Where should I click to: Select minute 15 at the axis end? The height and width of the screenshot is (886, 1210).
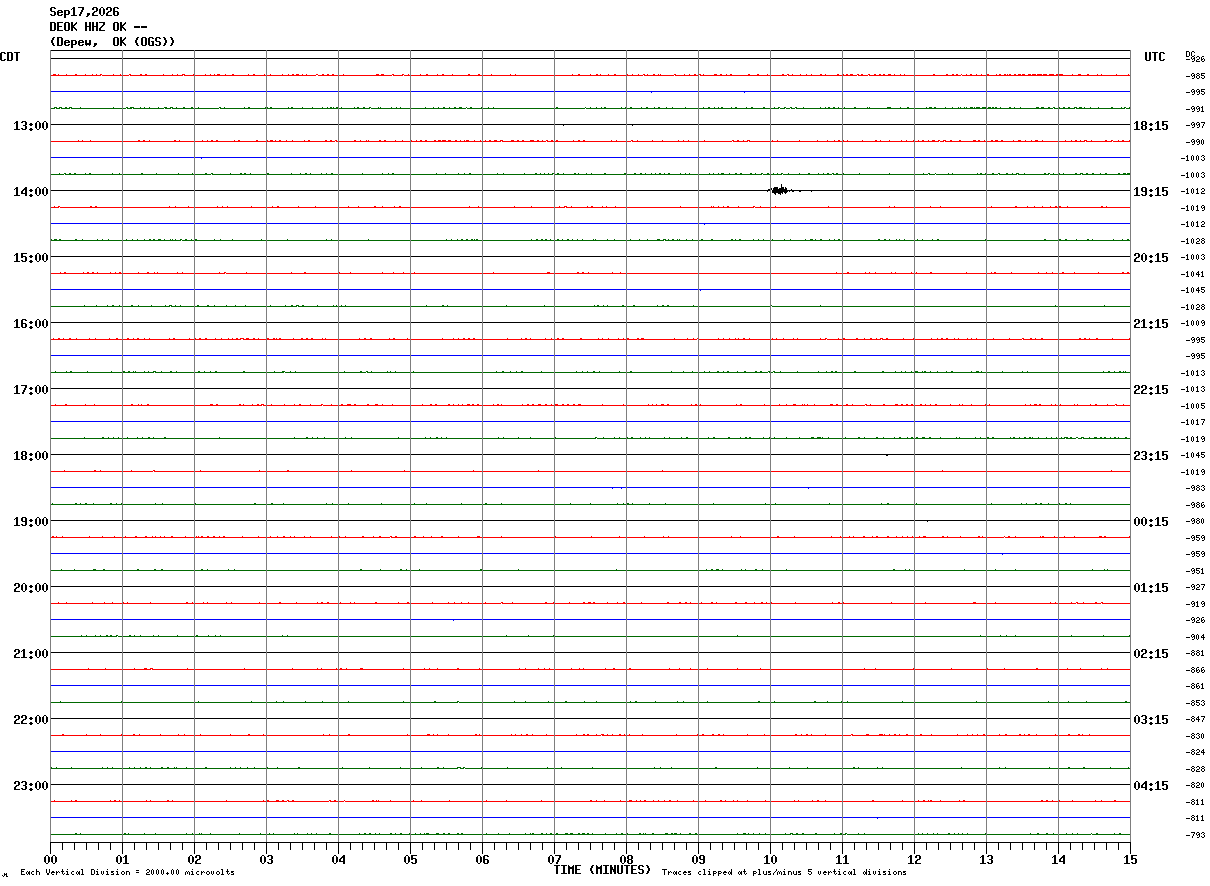click(x=1130, y=859)
